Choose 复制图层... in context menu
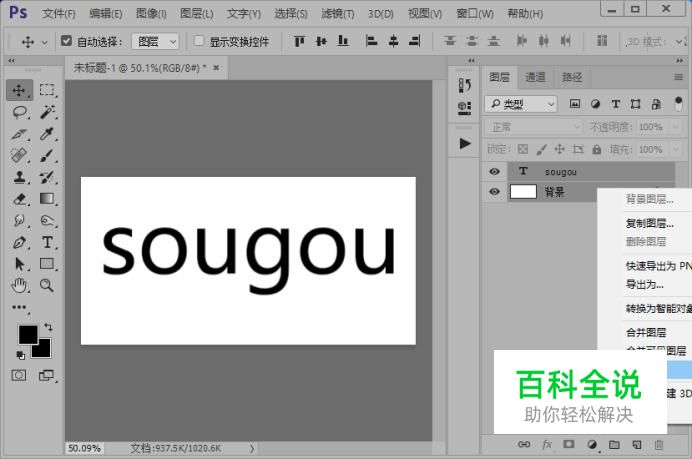The height and width of the screenshot is (459, 692). tap(649, 223)
